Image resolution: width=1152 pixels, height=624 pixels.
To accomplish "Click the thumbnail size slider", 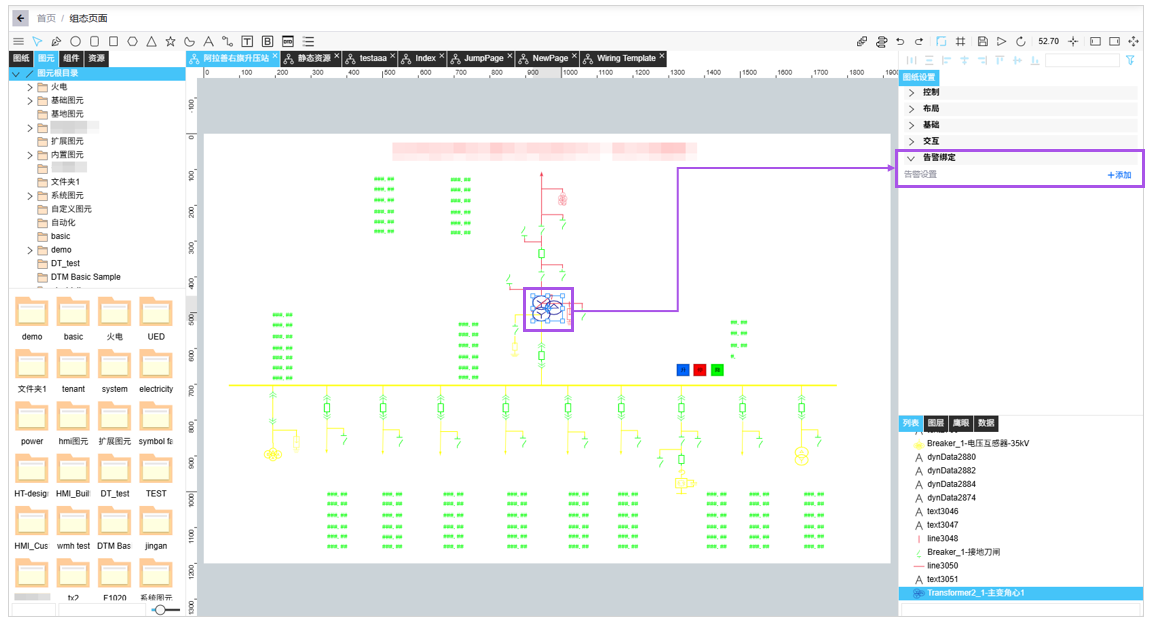I will point(162,609).
